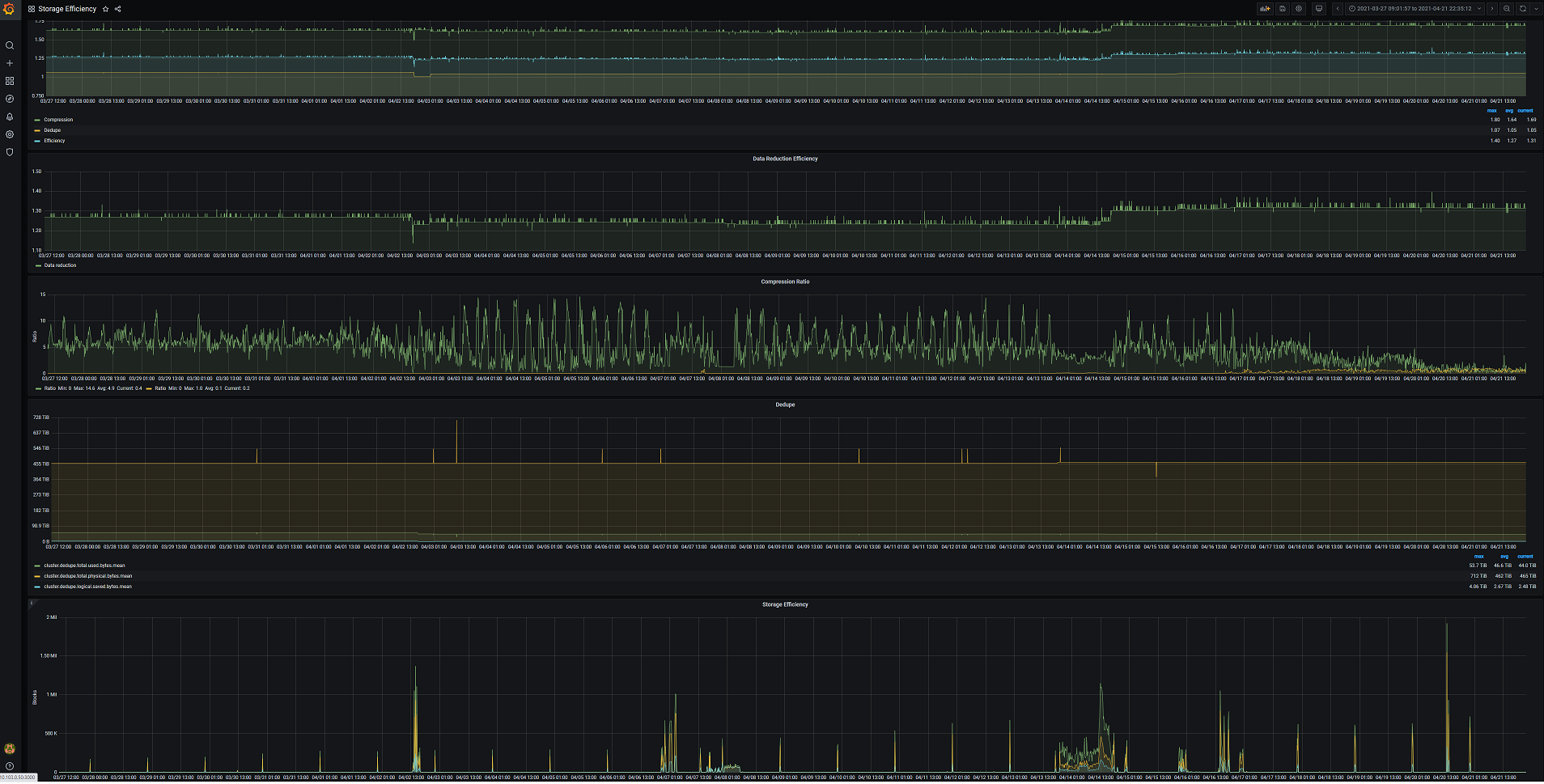Screen dimensions: 1544x784
Task: Toggle the Compression series in legend
Action: (x=58, y=120)
